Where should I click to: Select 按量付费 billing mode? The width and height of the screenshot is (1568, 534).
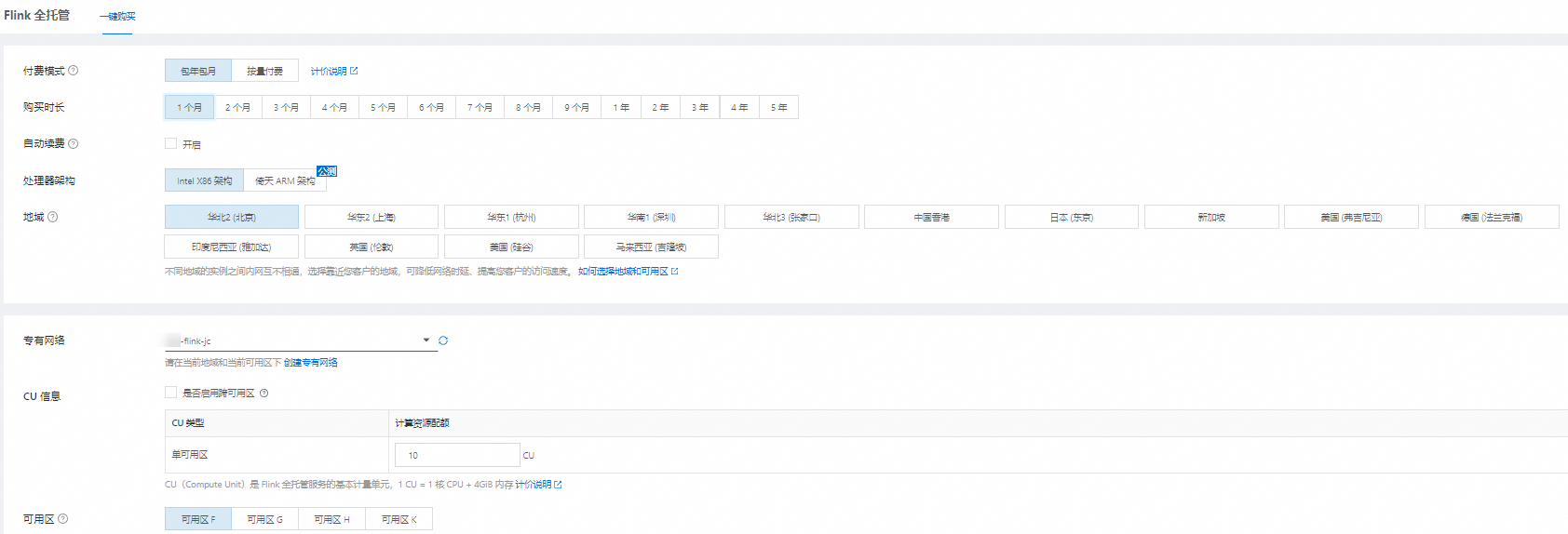coord(265,71)
